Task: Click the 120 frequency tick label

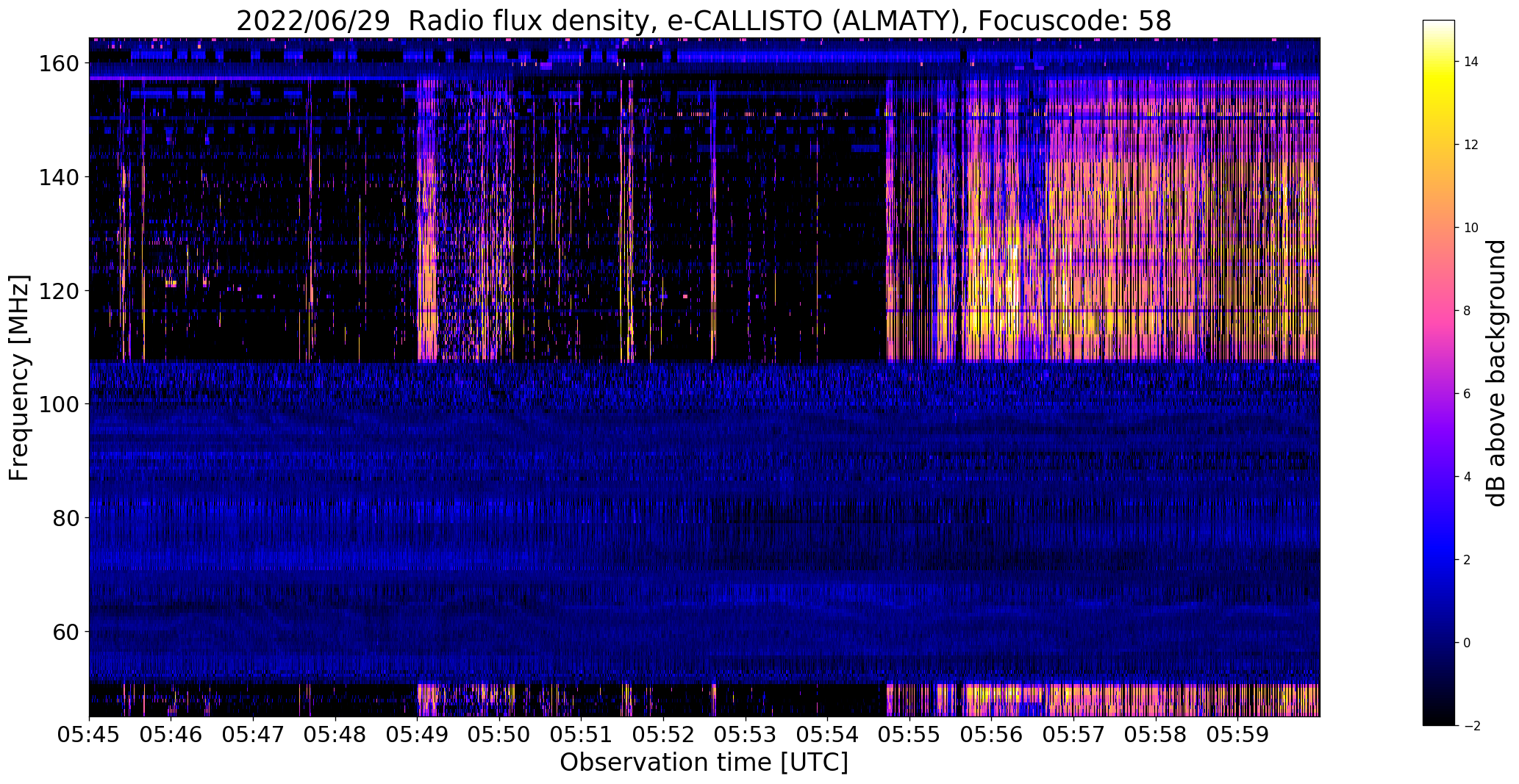Action: coord(59,291)
